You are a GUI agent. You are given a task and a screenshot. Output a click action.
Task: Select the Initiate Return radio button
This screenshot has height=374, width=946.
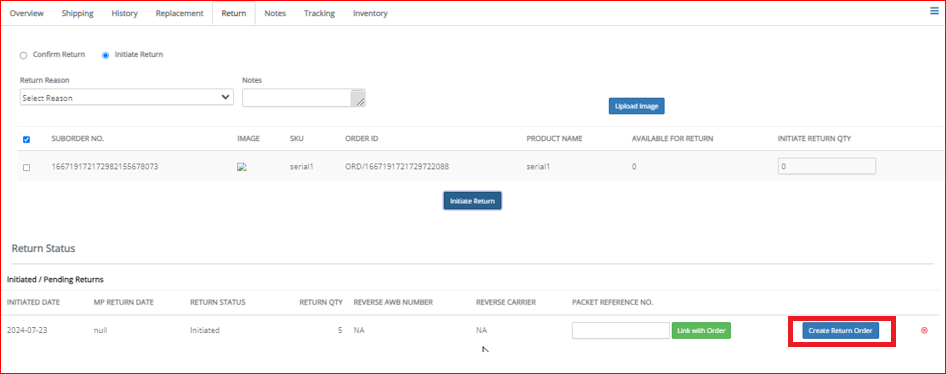[106, 55]
